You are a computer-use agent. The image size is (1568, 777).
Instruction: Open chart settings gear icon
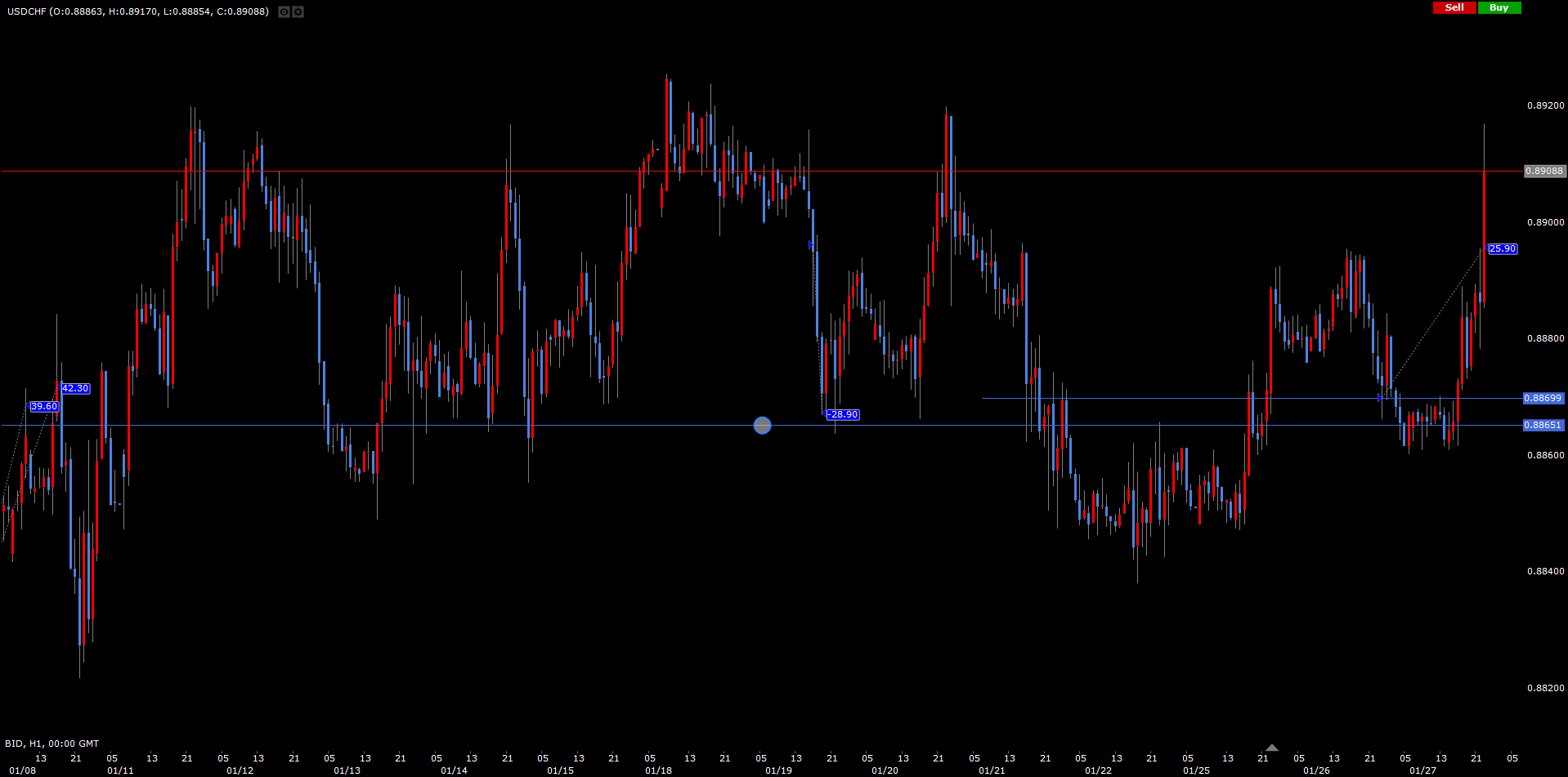click(x=298, y=11)
